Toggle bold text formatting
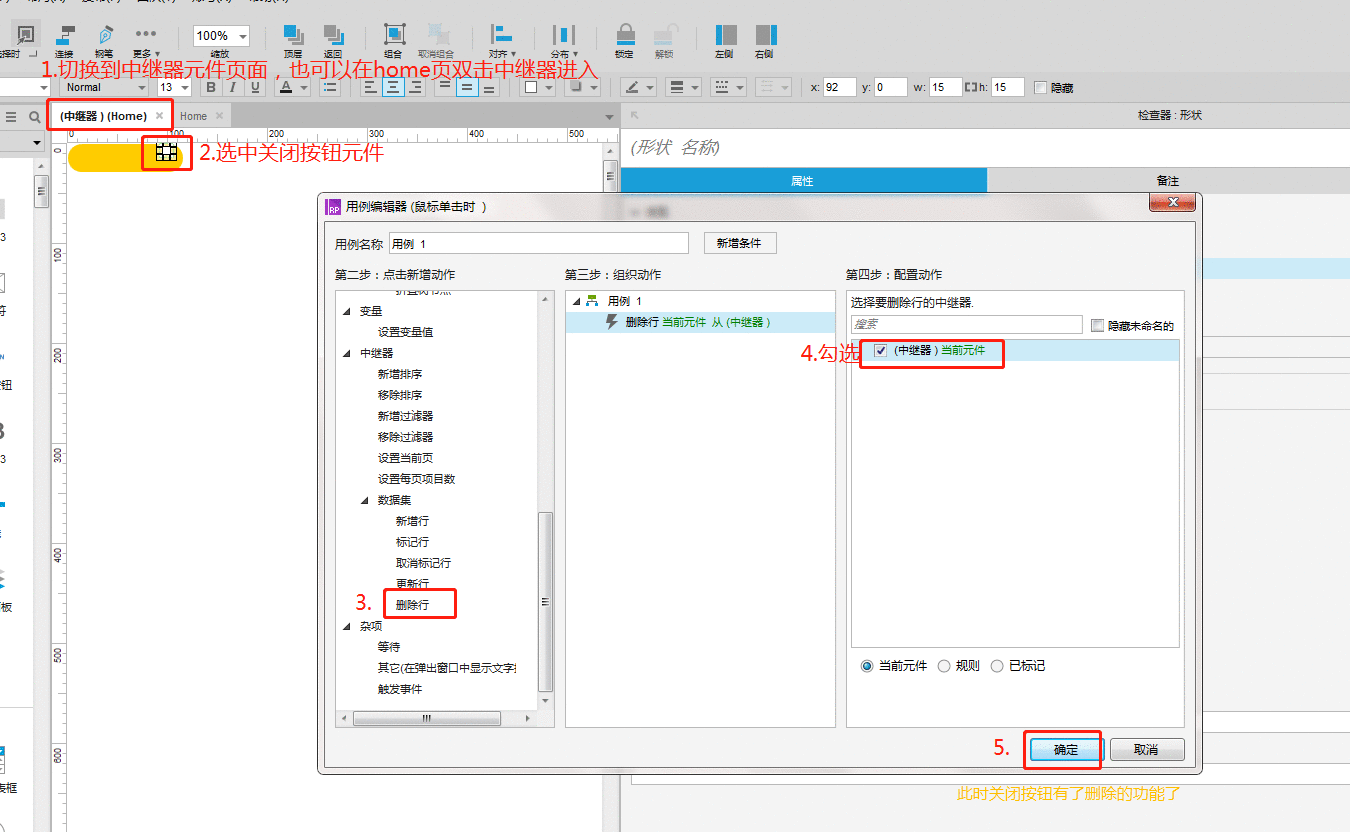The image size is (1350, 832). tap(210, 87)
